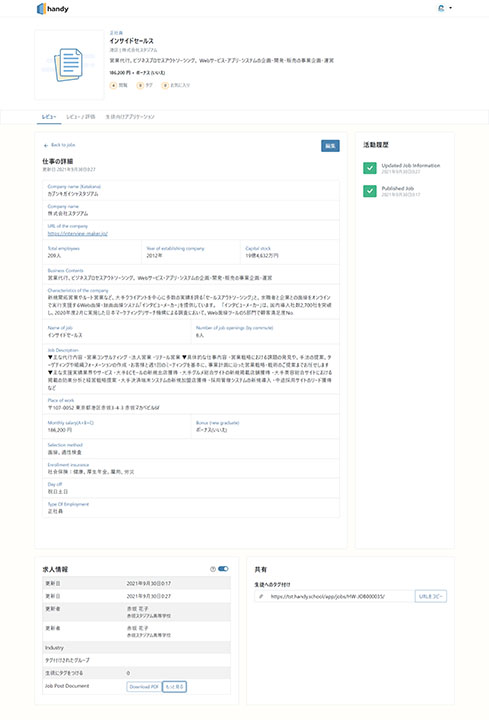Screen dimensions: 489x720
Task: Click the Updated Job Information activity text
Action: [410, 165]
